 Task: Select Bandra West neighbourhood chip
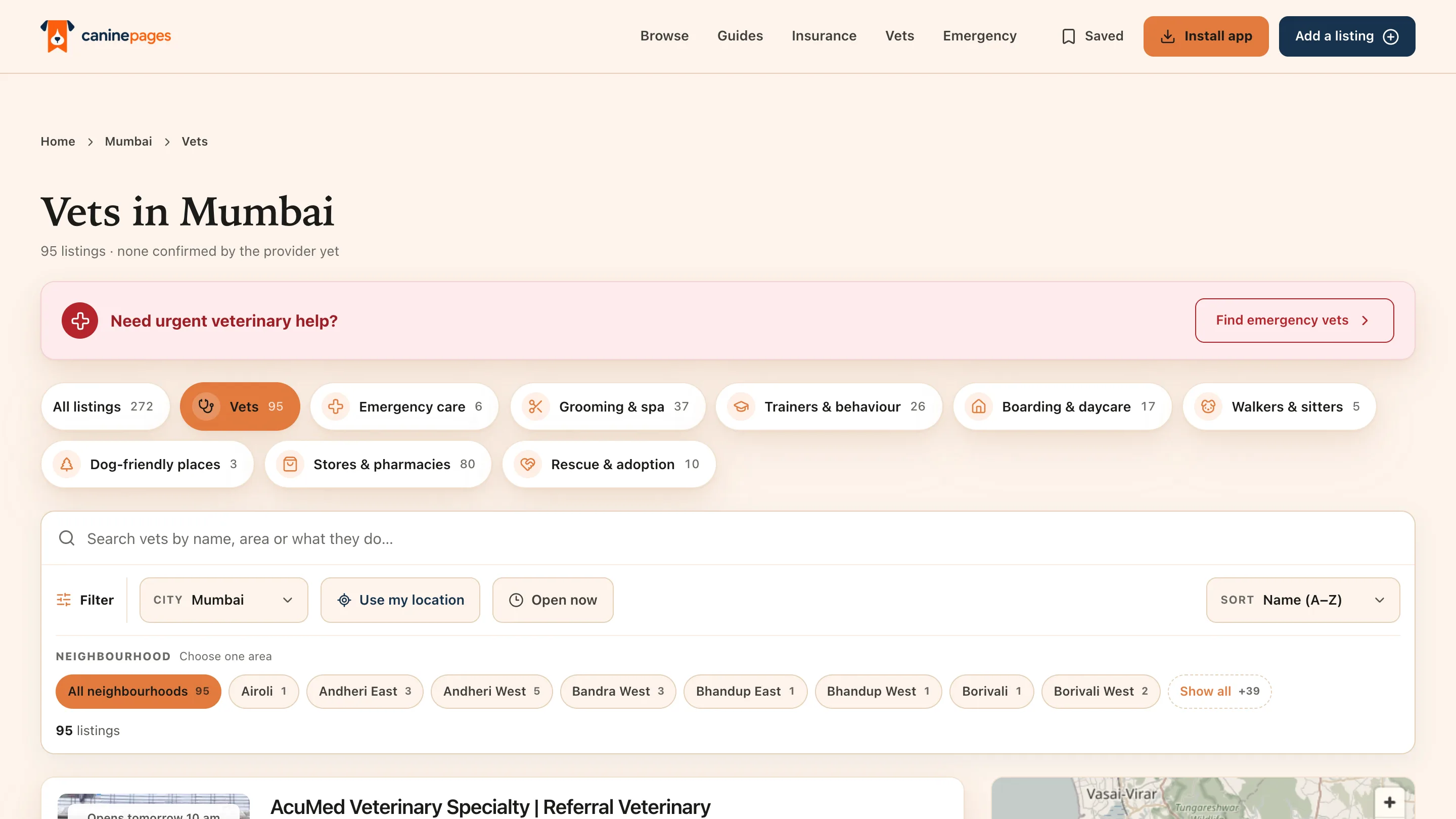coord(618,691)
